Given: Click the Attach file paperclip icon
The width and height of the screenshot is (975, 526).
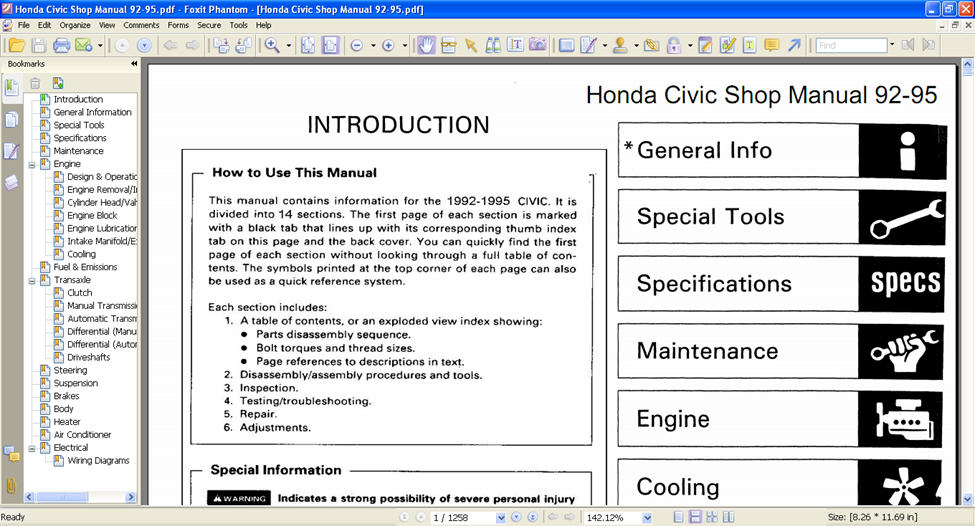Looking at the screenshot, I should tap(652, 45).
